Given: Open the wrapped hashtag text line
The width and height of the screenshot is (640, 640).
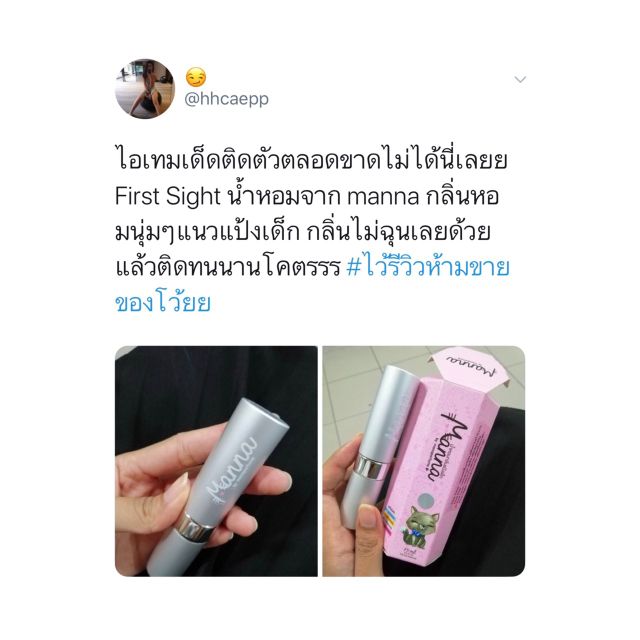Looking at the screenshot, I should tap(163, 303).
